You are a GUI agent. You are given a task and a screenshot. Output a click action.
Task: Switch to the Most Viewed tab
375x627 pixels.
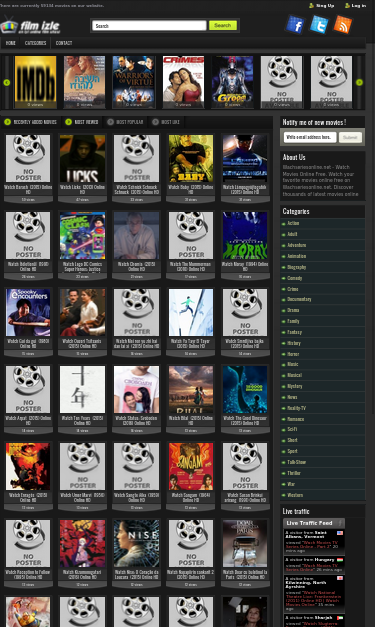pyautogui.click(x=82, y=122)
